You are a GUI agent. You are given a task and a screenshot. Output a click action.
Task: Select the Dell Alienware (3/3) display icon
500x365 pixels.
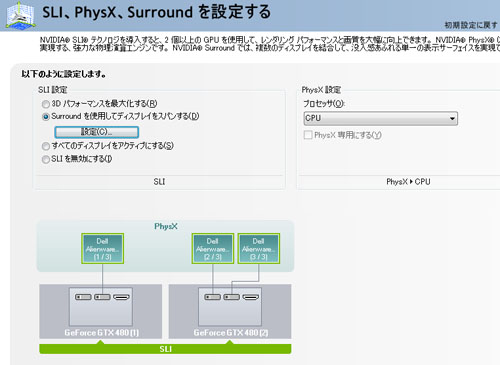pos(259,248)
